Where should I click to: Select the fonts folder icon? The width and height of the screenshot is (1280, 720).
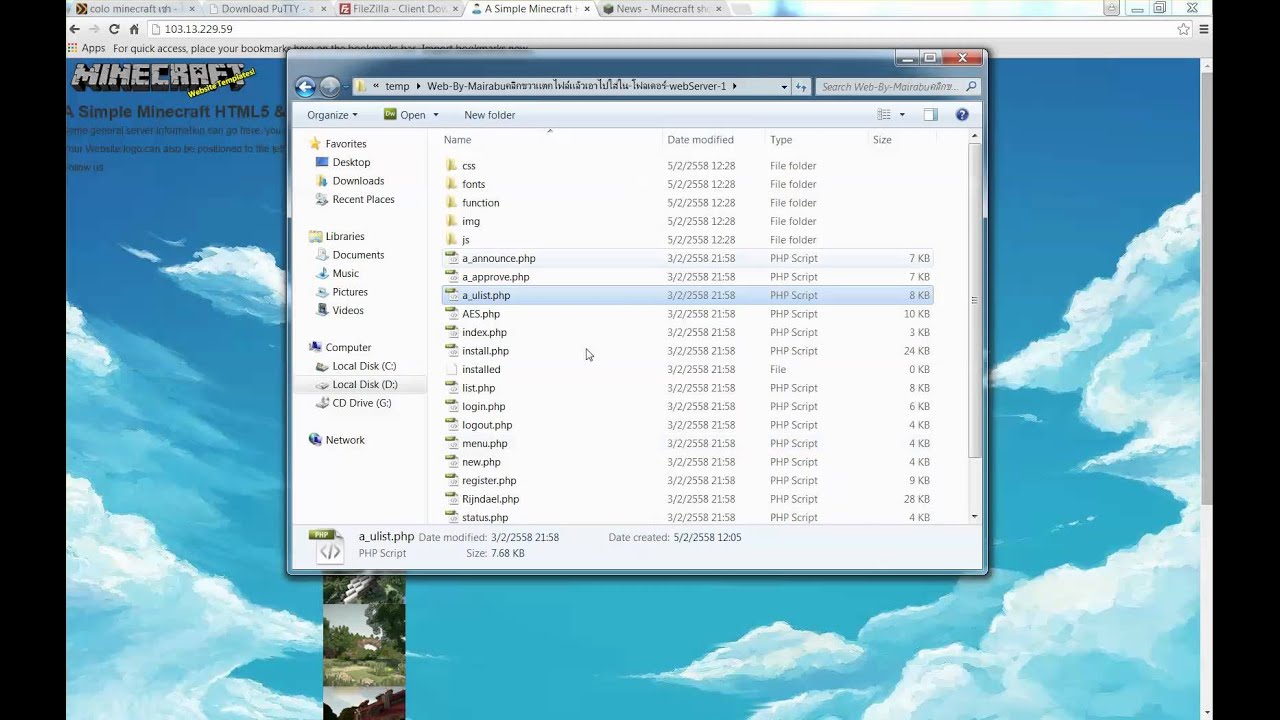coord(451,184)
